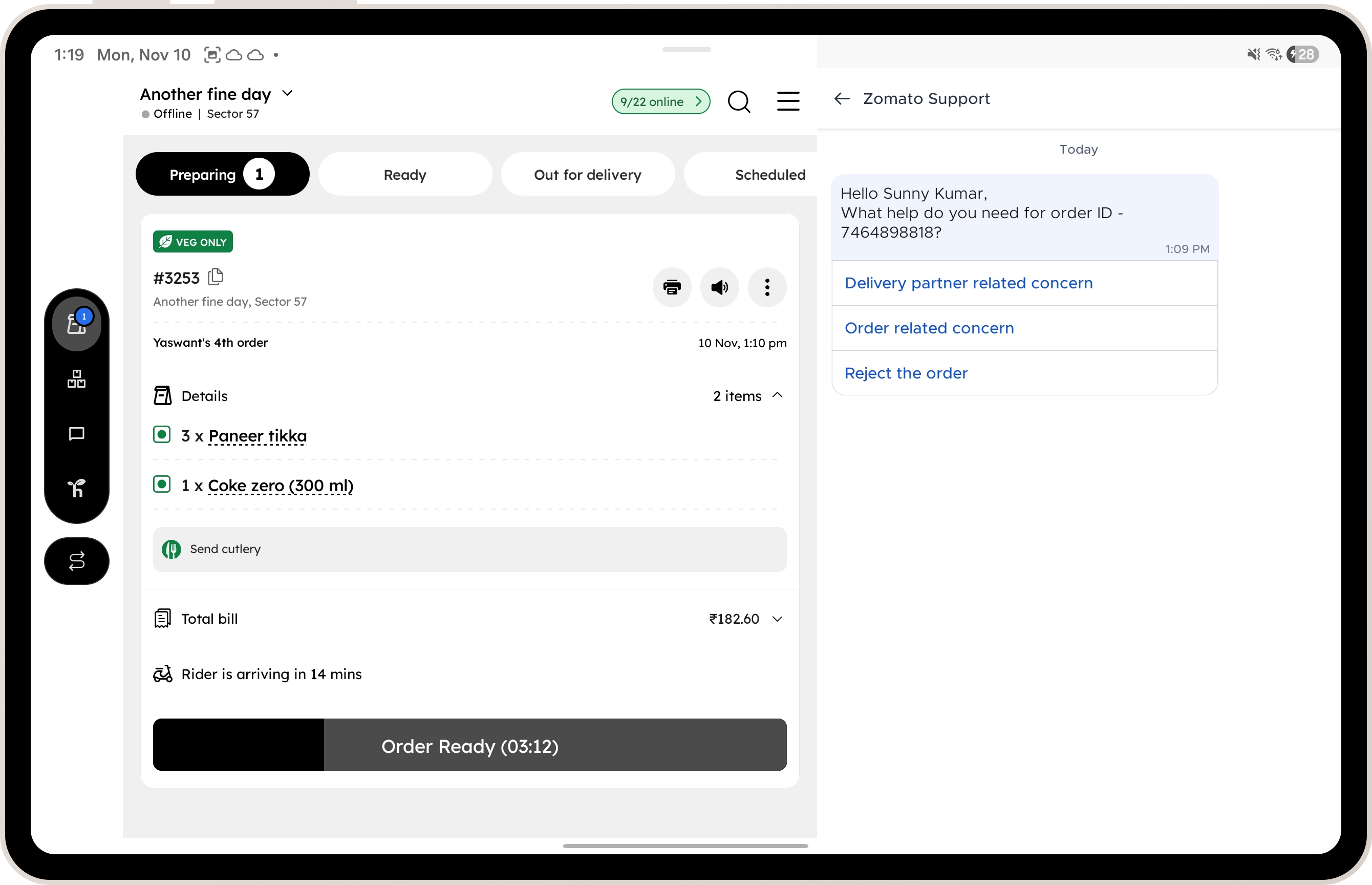
Task: Select Reject the order option
Action: 906,373
